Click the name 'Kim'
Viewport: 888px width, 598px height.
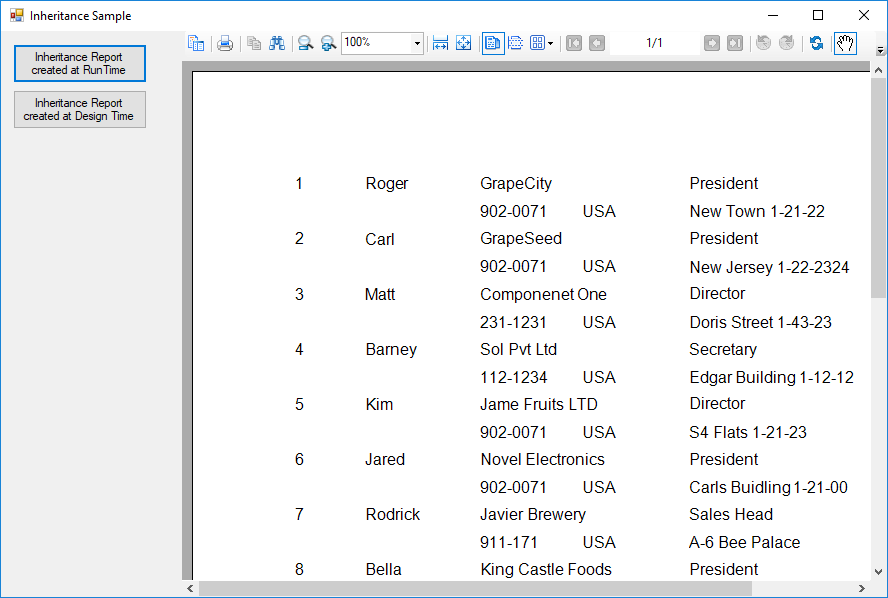coord(379,404)
